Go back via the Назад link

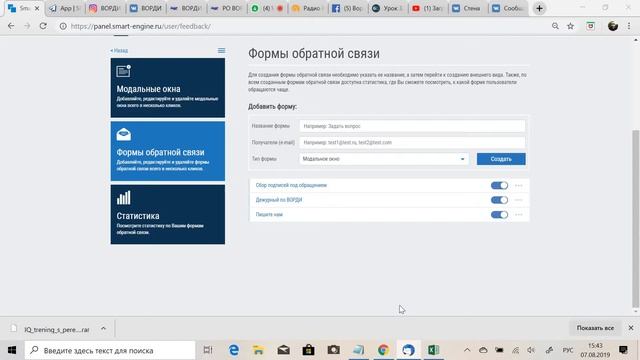click(x=119, y=51)
